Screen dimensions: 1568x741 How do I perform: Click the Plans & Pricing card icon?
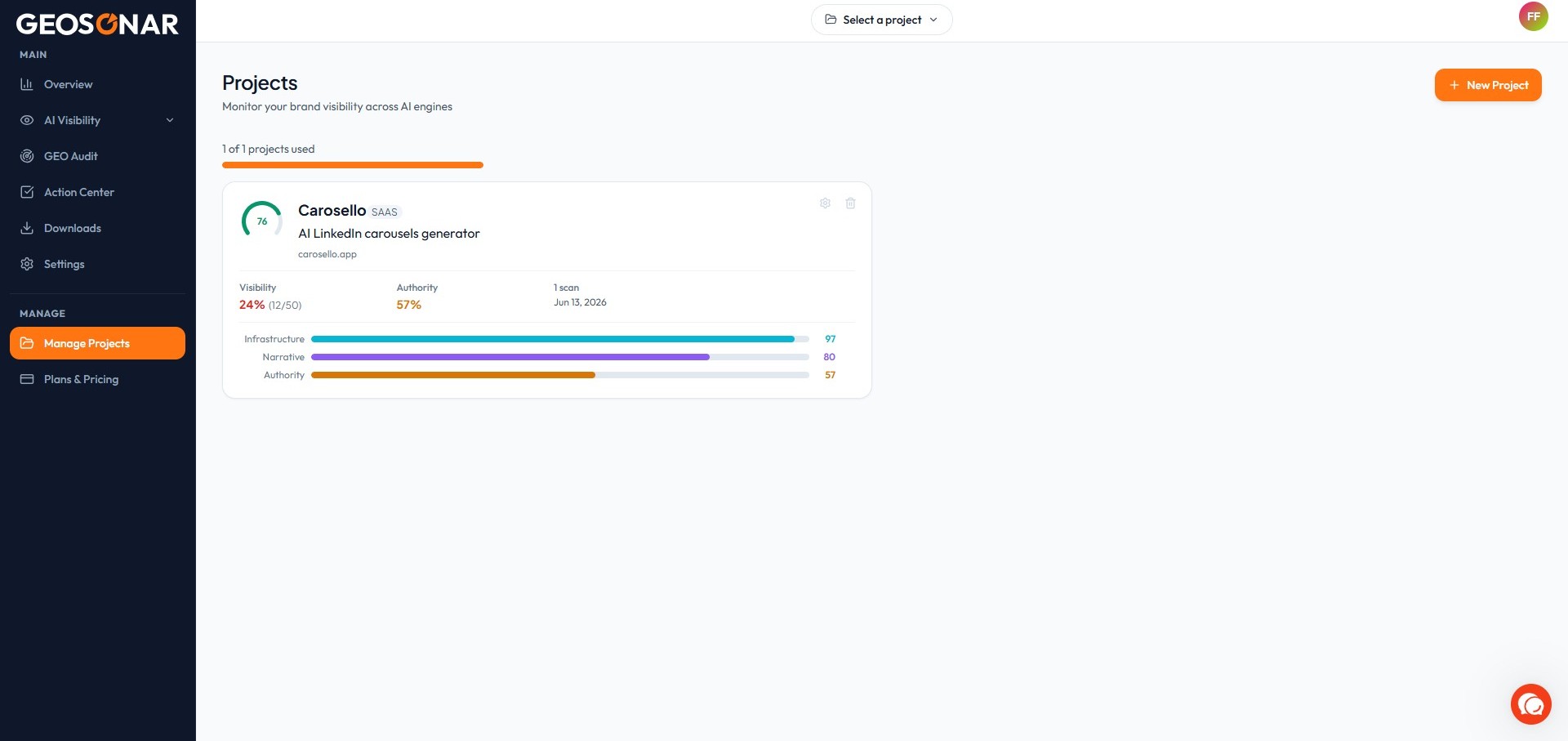tap(27, 379)
